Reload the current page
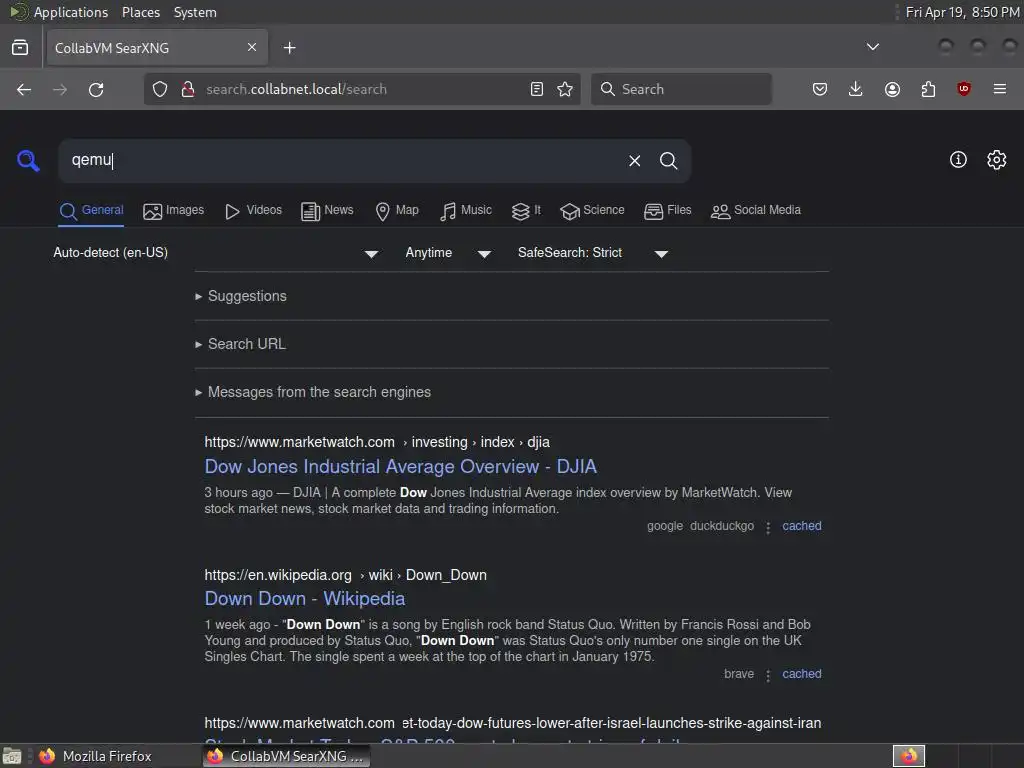 (96, 89)
